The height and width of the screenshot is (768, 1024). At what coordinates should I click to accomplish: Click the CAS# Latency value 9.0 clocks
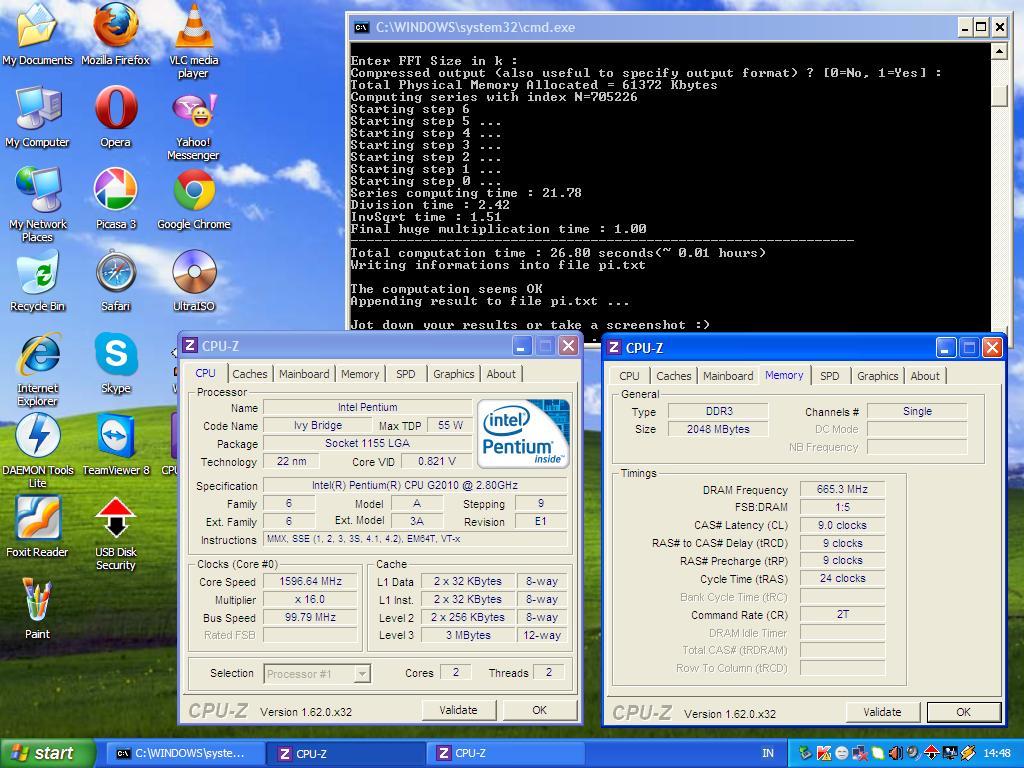click(842, 525)
